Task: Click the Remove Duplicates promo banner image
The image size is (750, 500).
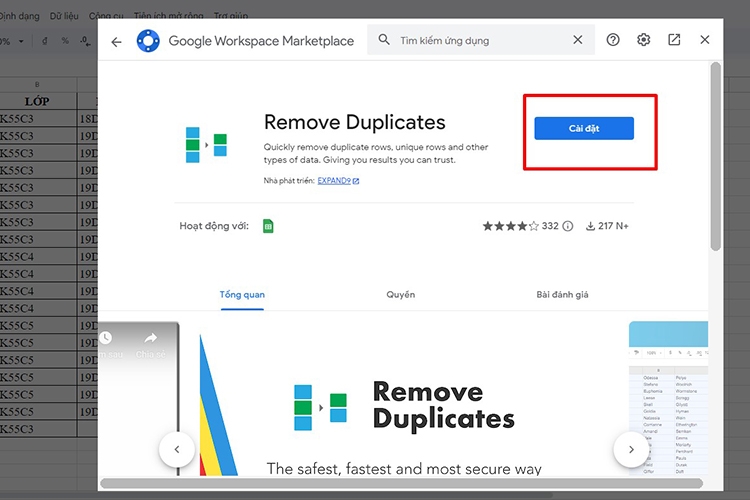Action: tap(404, 399)
